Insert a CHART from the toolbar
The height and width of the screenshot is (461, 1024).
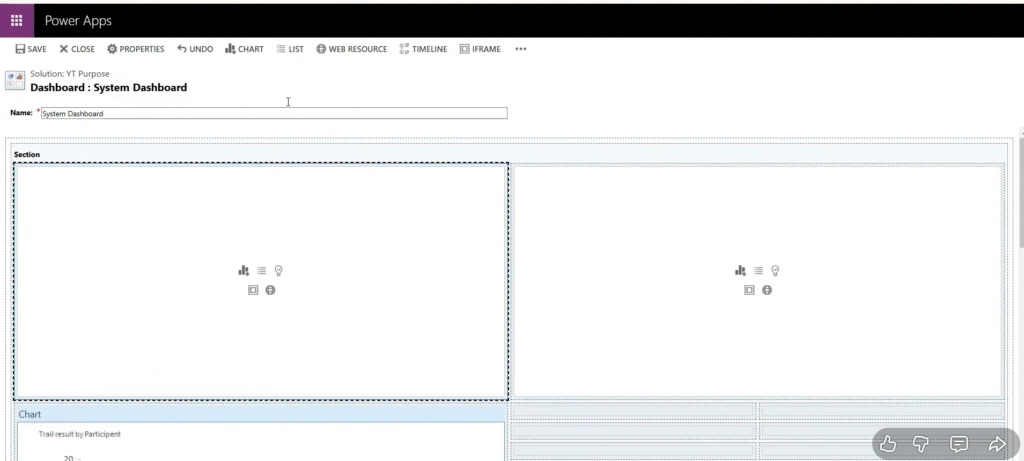click(245, 49)
